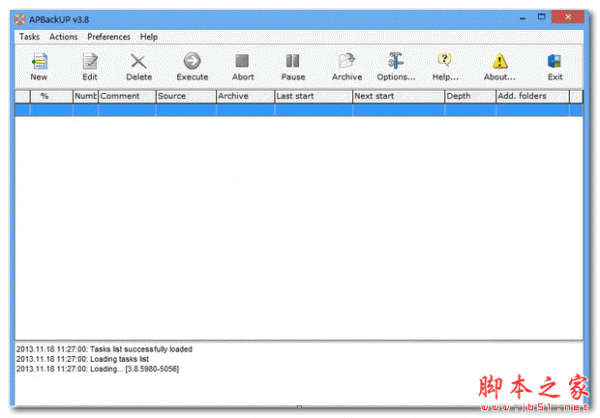Image resolution: width=600 pixels, height=418 pixels.
Task: Click the Source column header
Action: tap(186, 96)
